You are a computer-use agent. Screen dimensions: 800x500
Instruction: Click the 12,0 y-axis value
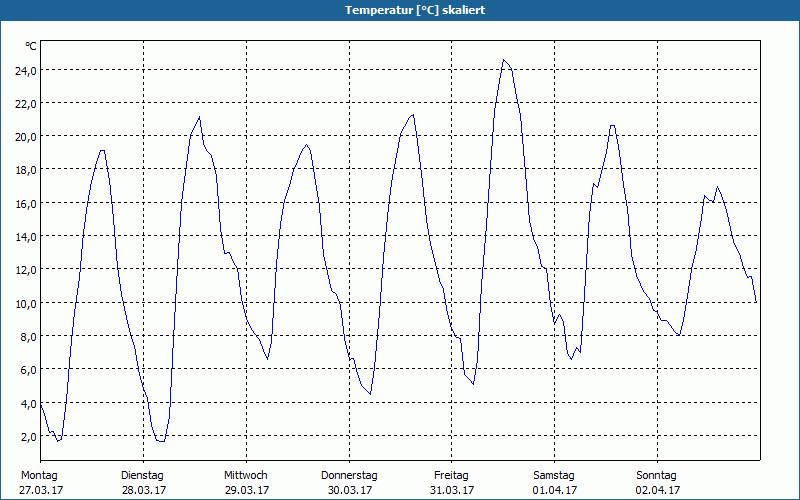pos(26,269)
